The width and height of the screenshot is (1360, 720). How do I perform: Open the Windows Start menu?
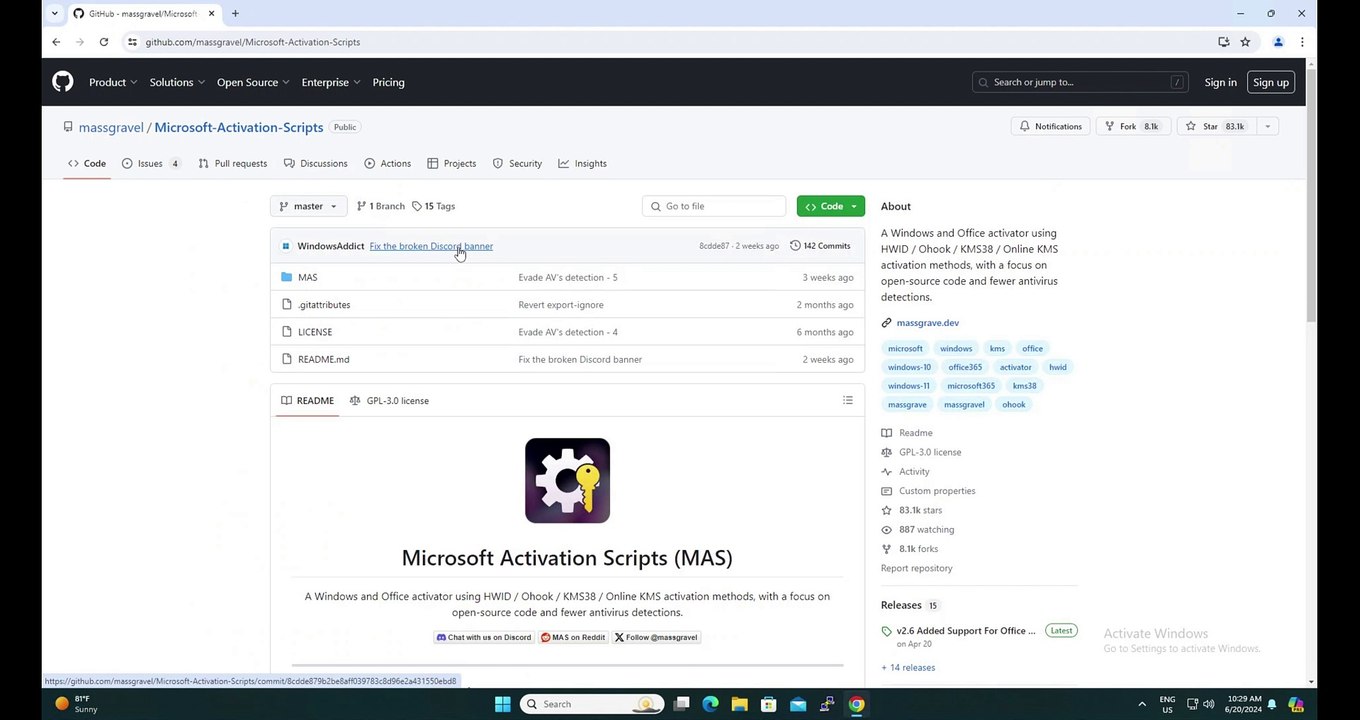502,704
